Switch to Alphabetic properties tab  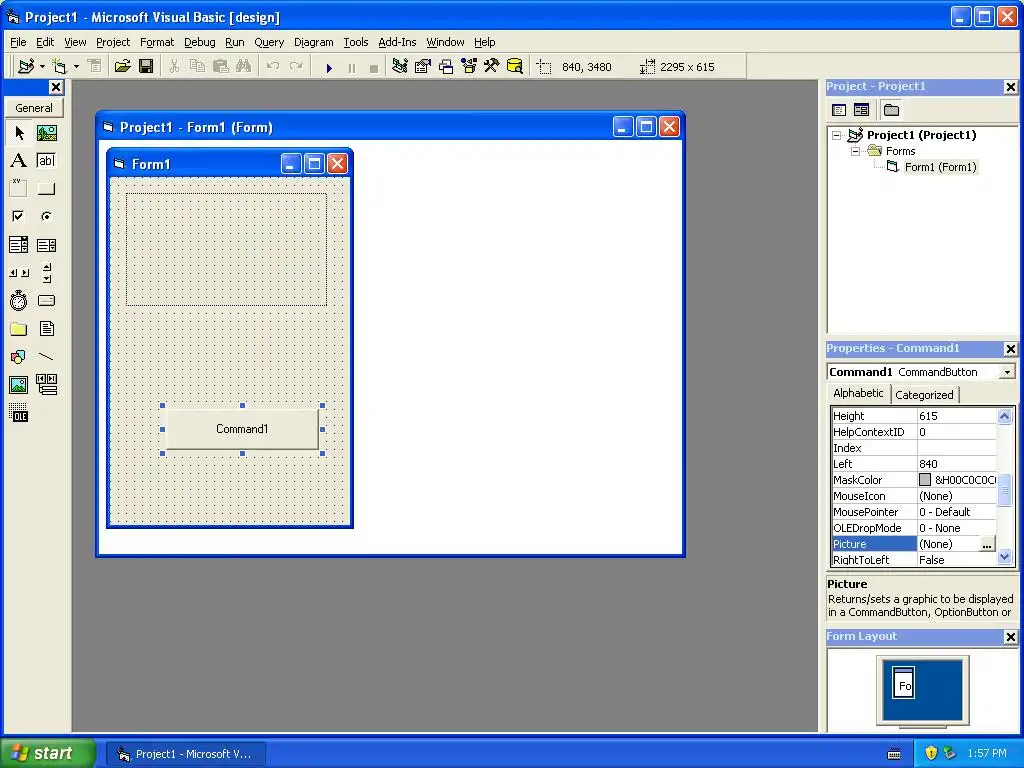click(x=858, y=393)
